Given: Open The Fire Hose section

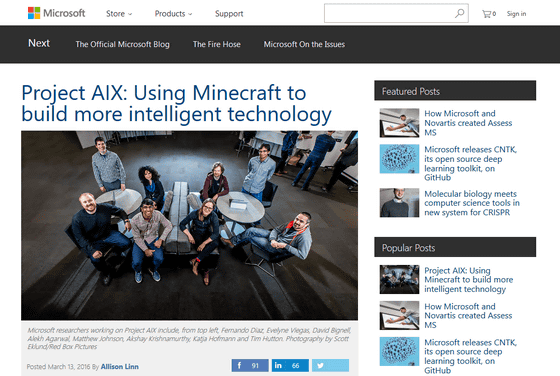Looking at the screenshot, I should [x=216, y=44].
